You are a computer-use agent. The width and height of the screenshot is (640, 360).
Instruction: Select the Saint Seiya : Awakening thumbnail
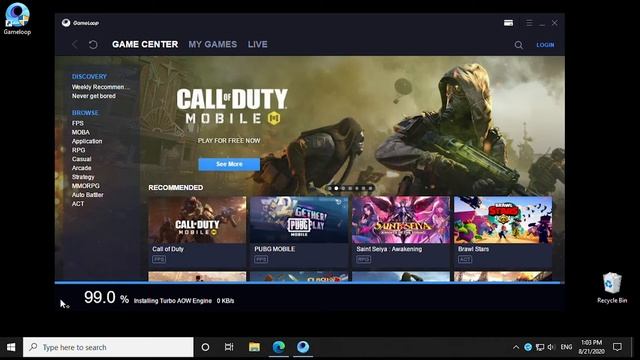click(401, 220)
